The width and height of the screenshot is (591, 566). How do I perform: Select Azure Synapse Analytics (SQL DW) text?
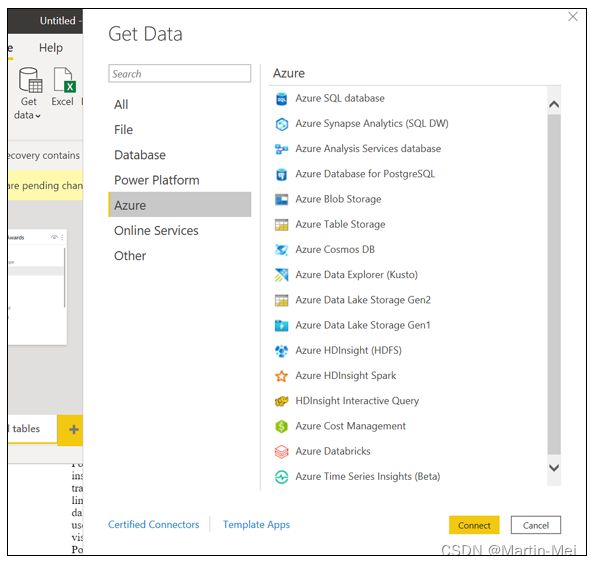372,124
